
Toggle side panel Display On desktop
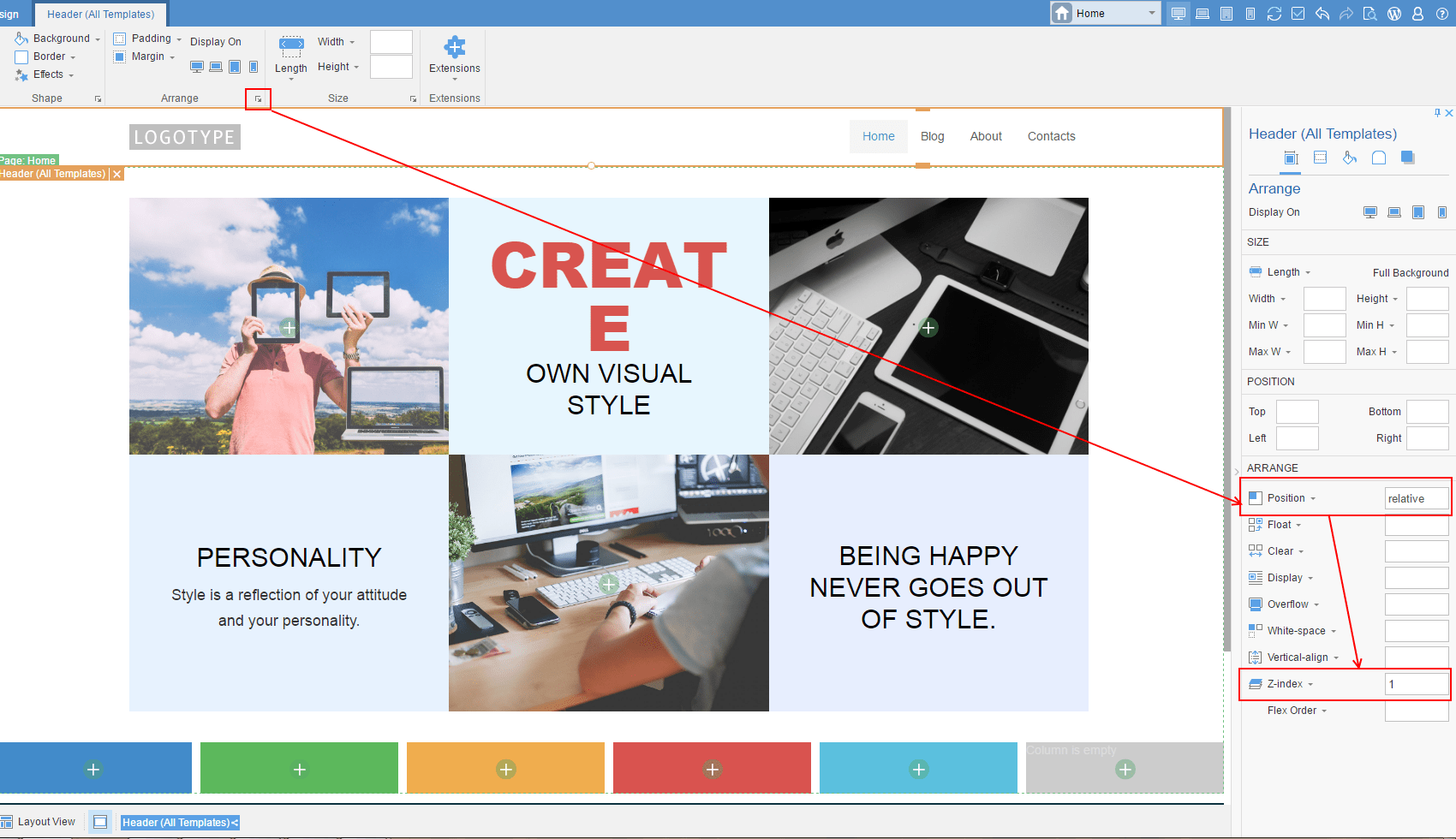[1370, 212]
